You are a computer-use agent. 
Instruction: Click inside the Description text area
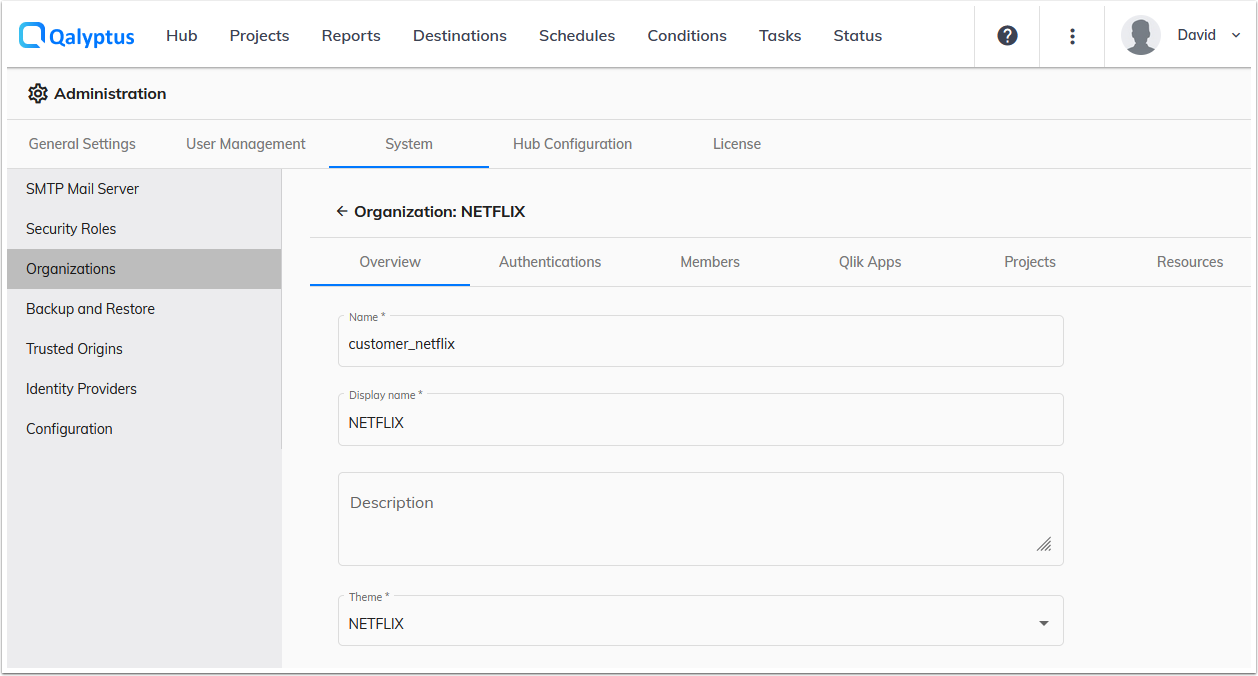(x=700, y=518)
